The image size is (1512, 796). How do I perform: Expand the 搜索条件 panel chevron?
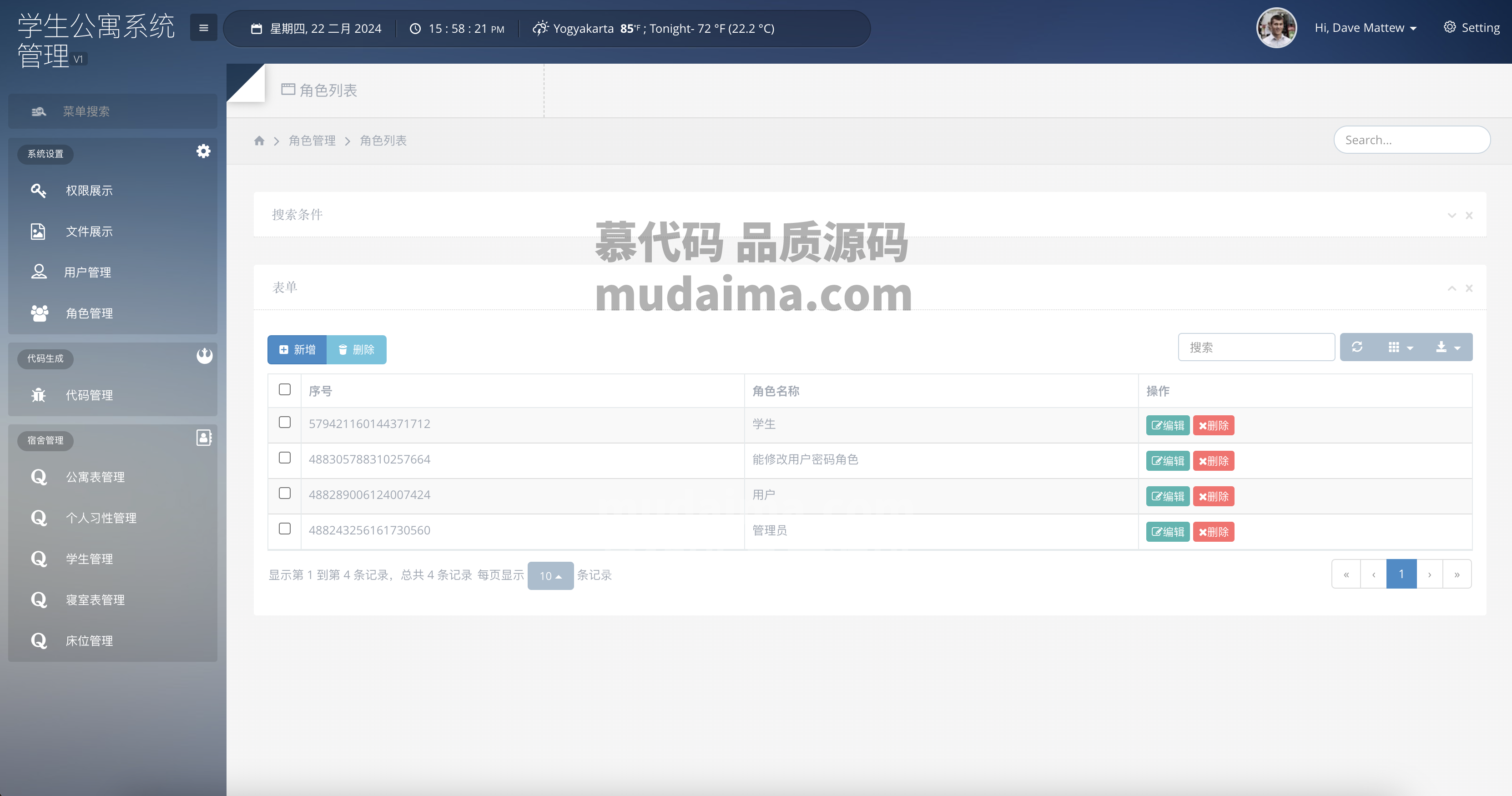click(x=1452, y=216)
